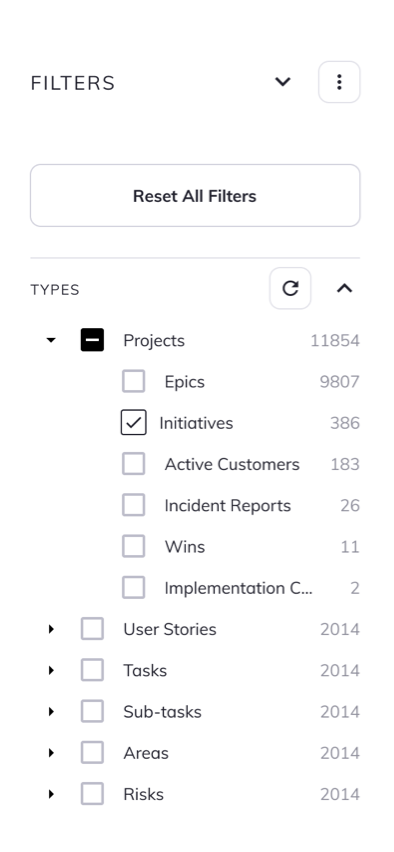Expand the Tasks tree arrow
Image resolution: width=394 pixels, height=852 pixels.
pos(51,671)
